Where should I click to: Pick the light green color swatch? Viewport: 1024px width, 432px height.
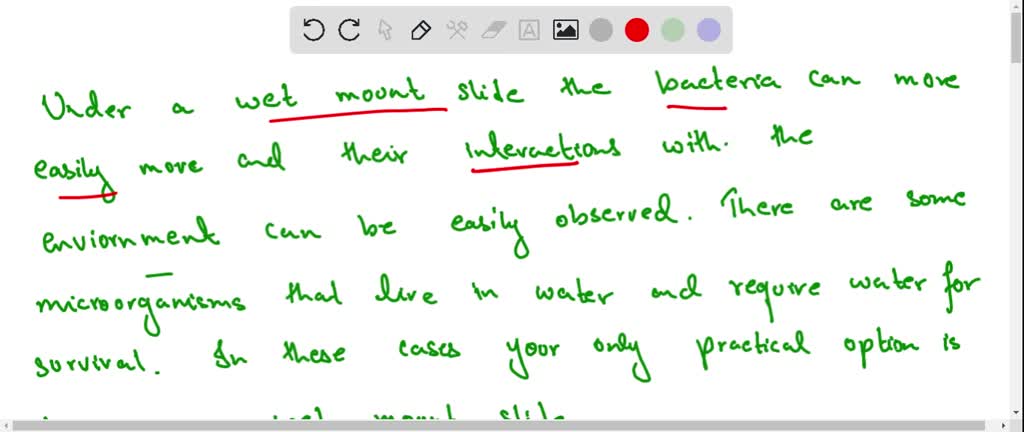pos(673,30)
